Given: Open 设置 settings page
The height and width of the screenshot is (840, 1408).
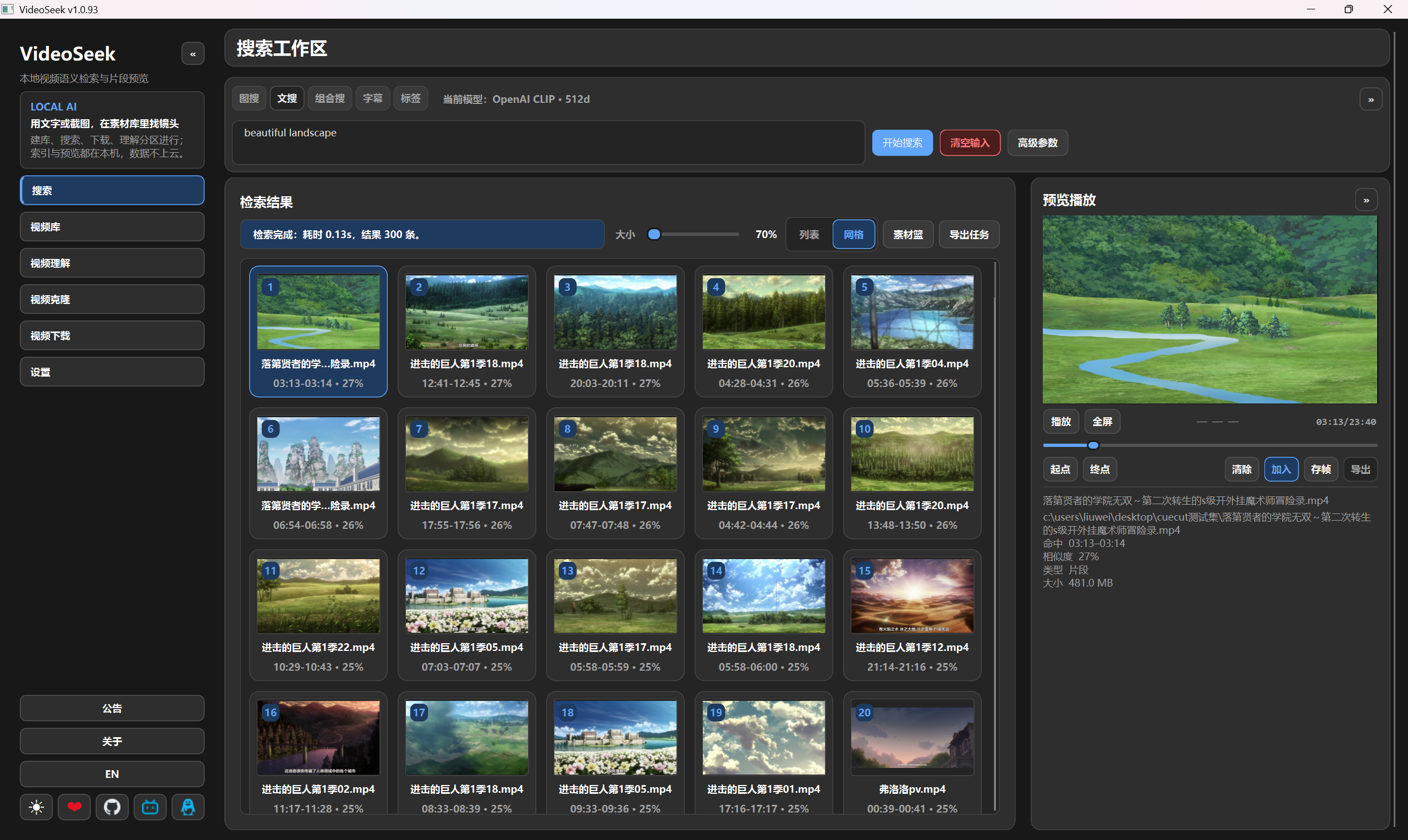Looking at the screenshot, I should 112,372.
